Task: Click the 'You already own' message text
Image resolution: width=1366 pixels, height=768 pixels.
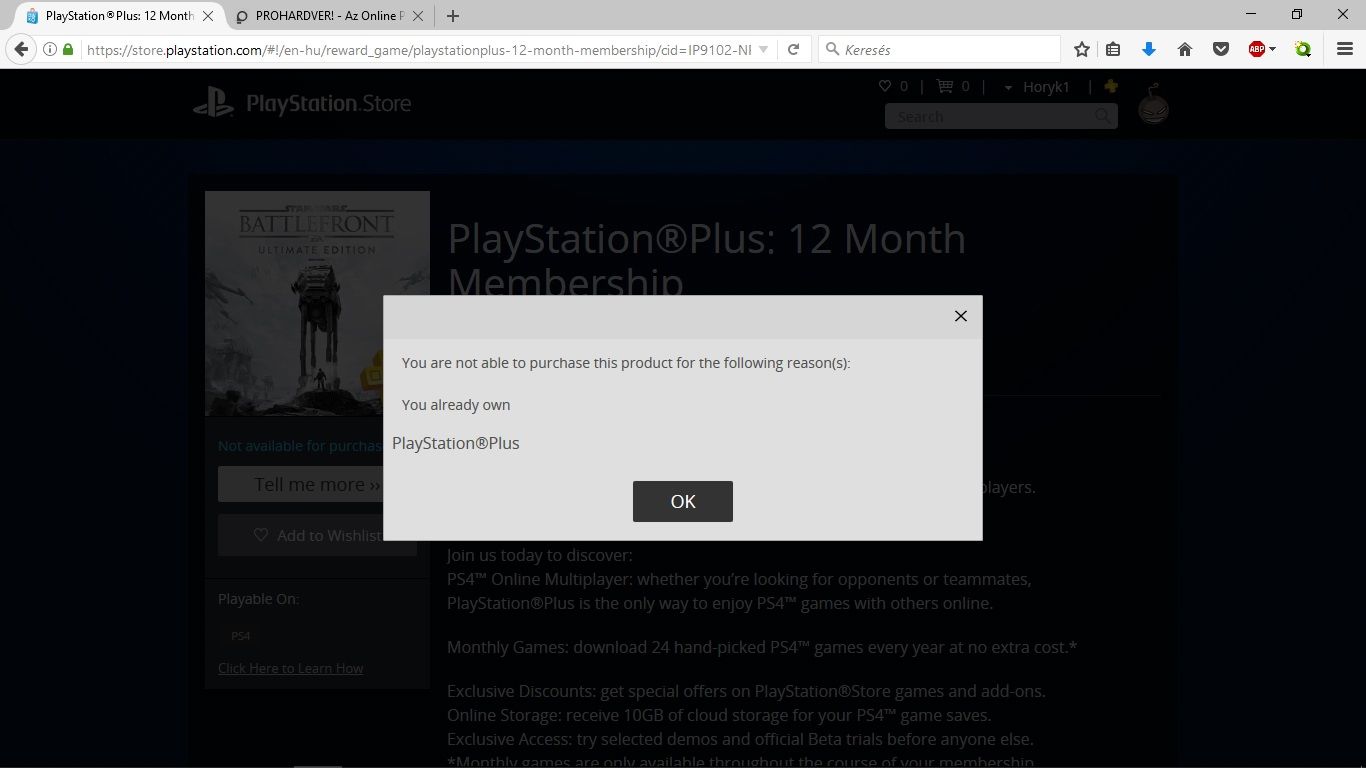Action: 456,405
